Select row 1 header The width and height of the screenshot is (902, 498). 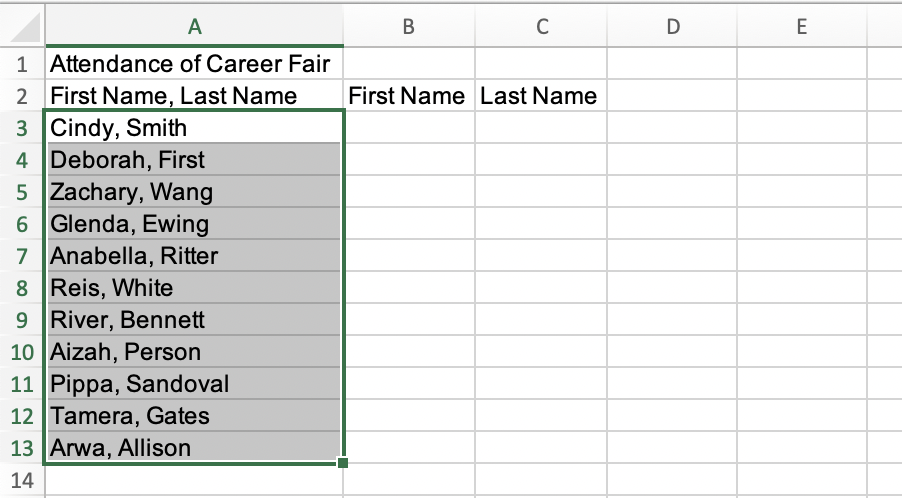coord(22,64)
